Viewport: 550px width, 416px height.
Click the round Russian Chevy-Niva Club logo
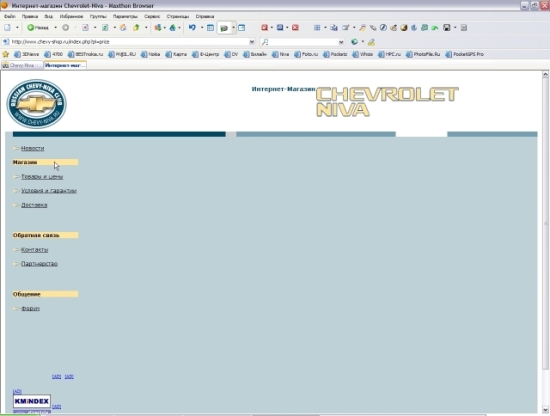pos(36,103)
